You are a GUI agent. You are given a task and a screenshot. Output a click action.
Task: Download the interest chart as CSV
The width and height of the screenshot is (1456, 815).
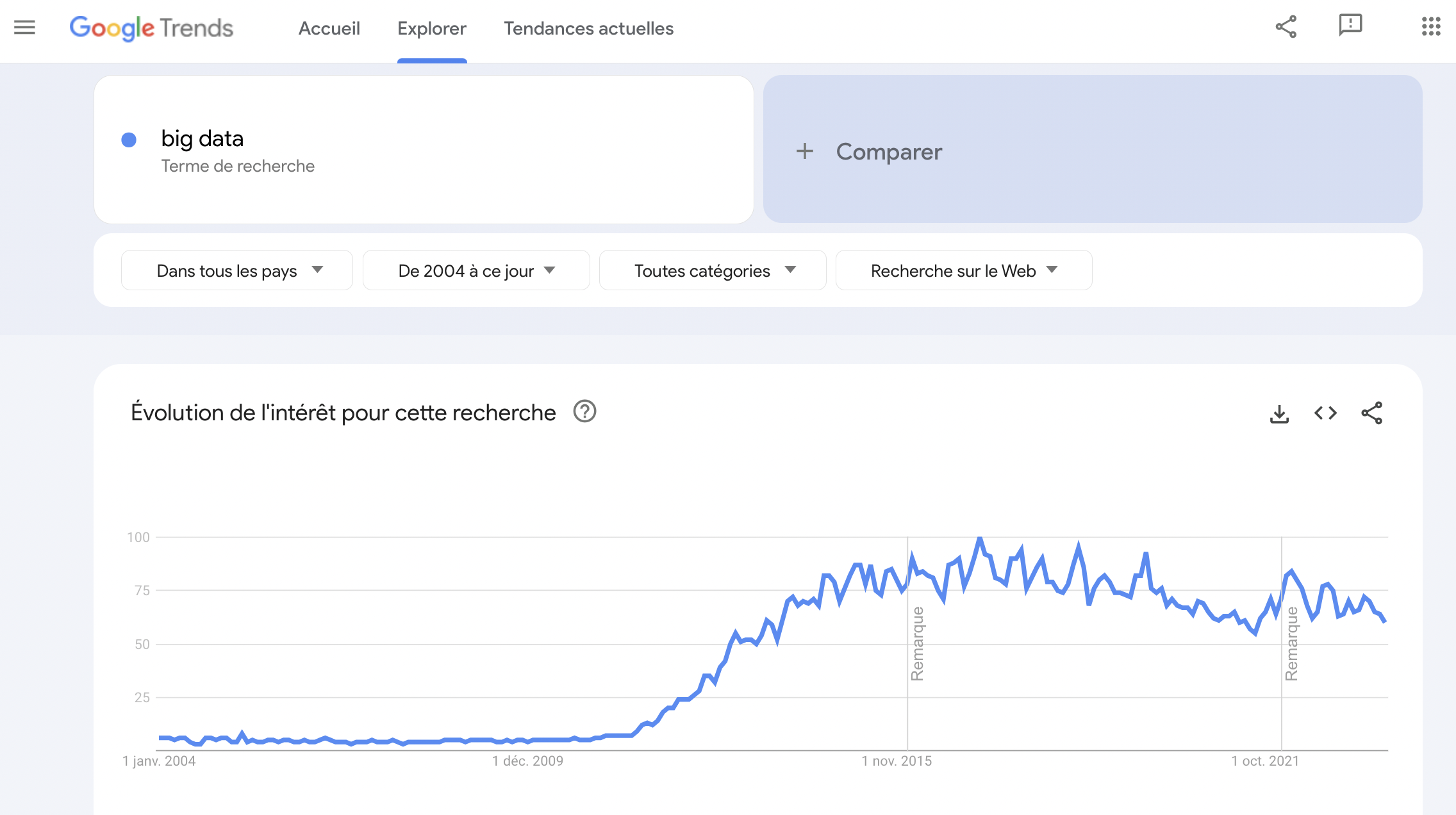click(1279, 413)
